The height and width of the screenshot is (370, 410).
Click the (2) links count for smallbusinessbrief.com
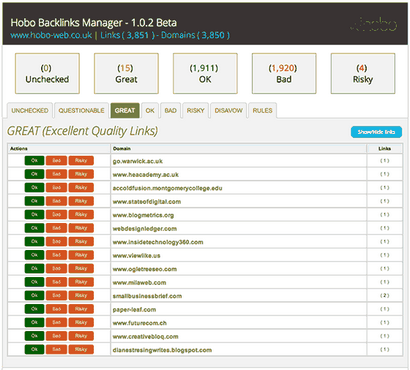pyautogui.click(x=385, y=295)
